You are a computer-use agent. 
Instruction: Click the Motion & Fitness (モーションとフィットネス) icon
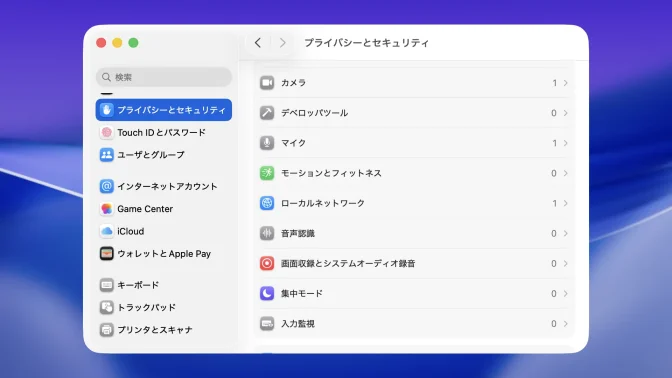(267, 173)
